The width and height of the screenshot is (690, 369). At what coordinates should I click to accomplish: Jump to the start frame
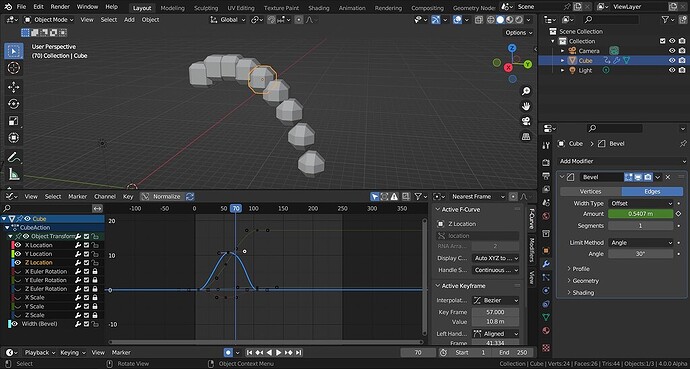click(x=250, y=352)
